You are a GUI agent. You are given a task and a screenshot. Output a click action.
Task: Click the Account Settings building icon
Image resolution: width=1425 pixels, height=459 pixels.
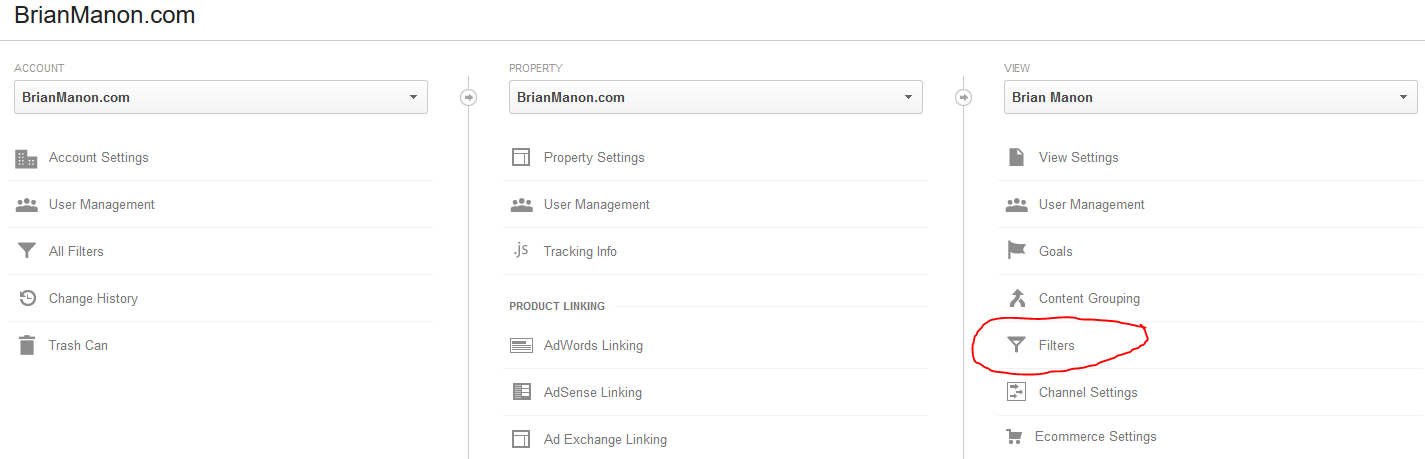[26, 158]
